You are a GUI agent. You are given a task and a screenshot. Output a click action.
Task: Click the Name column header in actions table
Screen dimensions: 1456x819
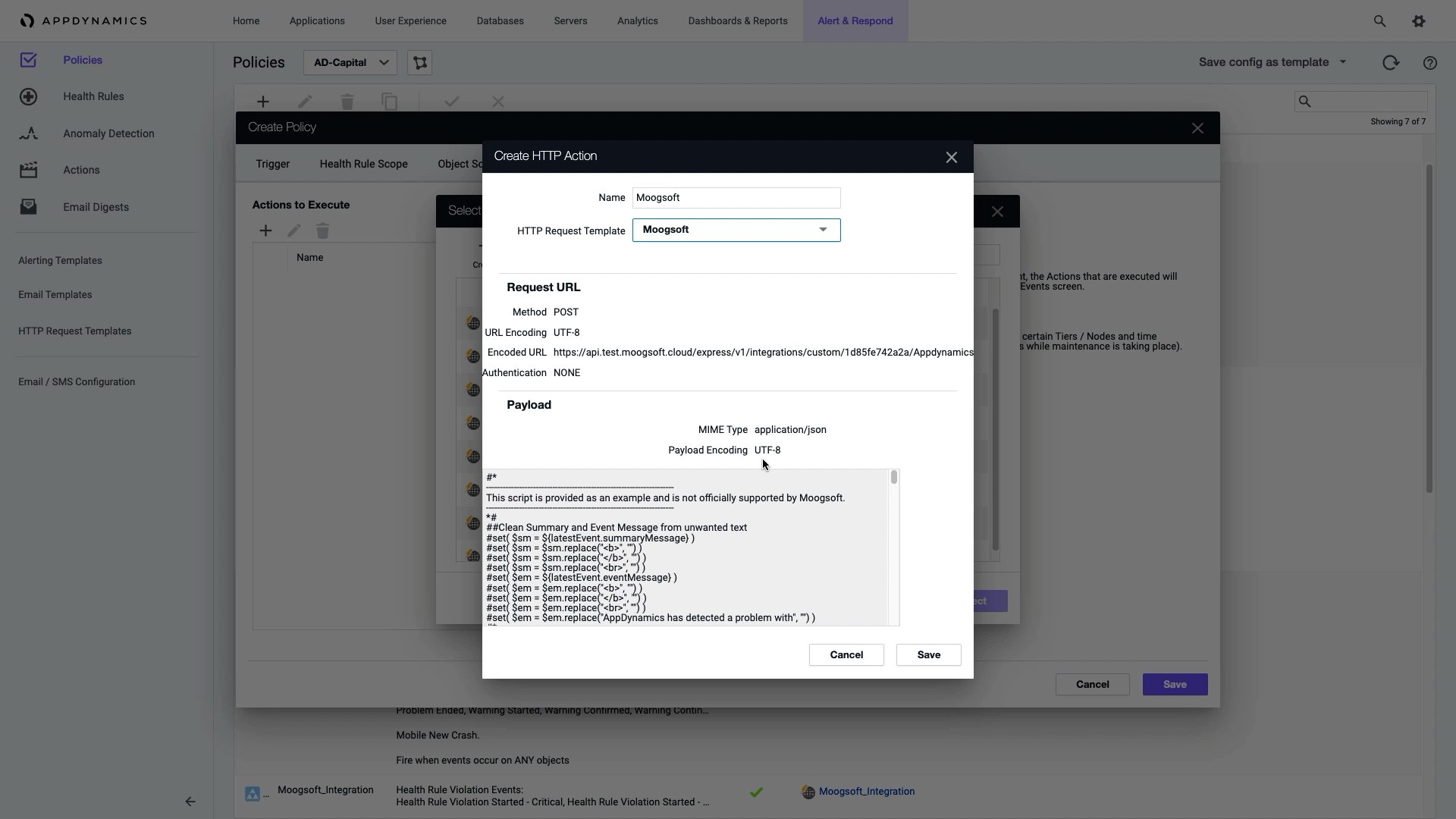click(309, 258)
